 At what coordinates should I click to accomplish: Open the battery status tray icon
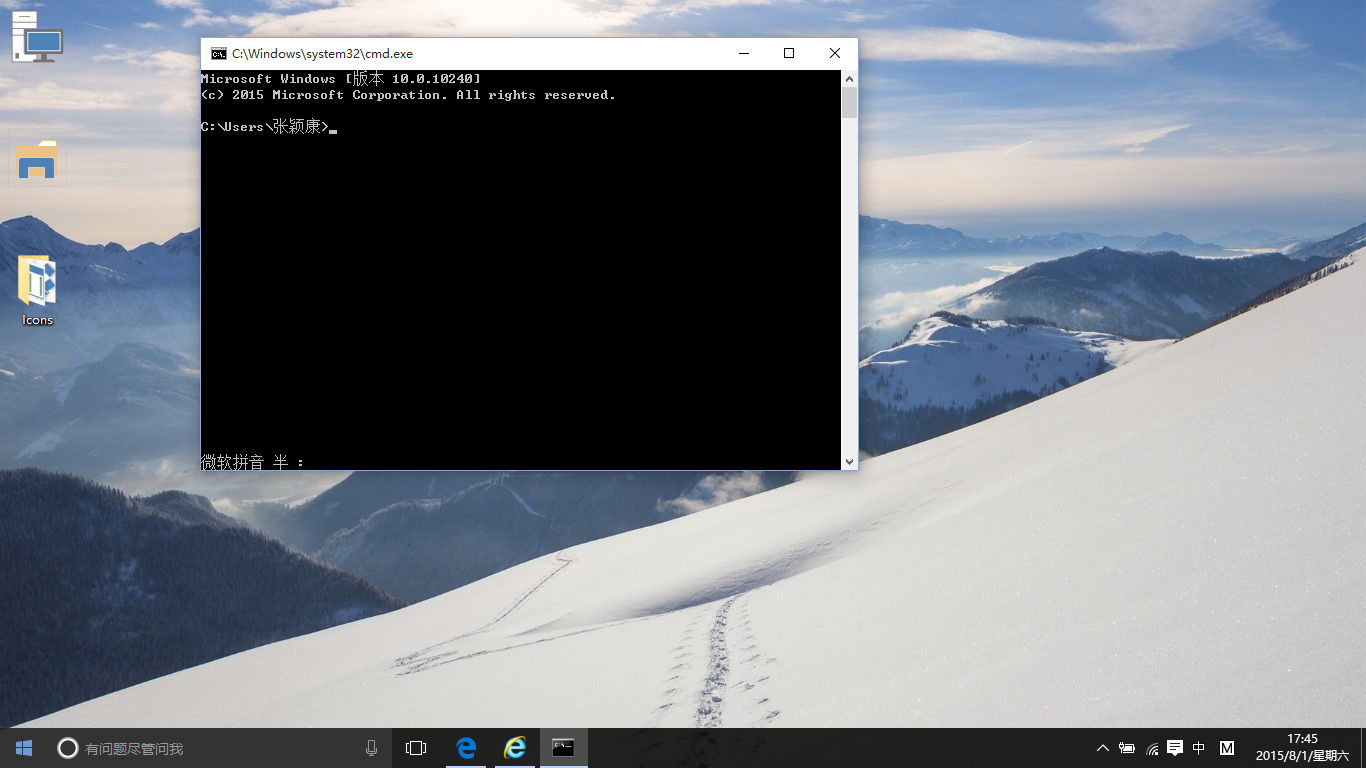click(1127, 748)
